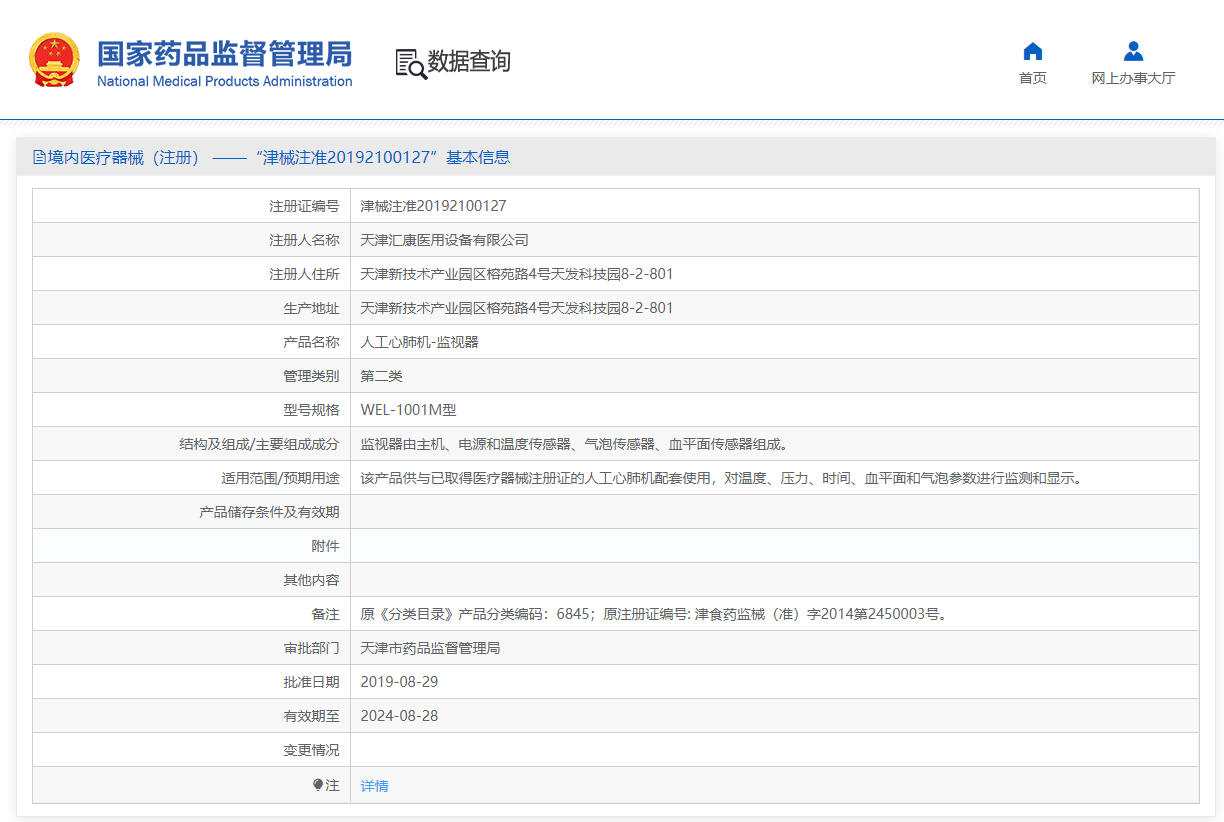The image size is (1224, 822).
Task: Open the 详情 link
Action: pyautogui.click(x=375, y=786)
